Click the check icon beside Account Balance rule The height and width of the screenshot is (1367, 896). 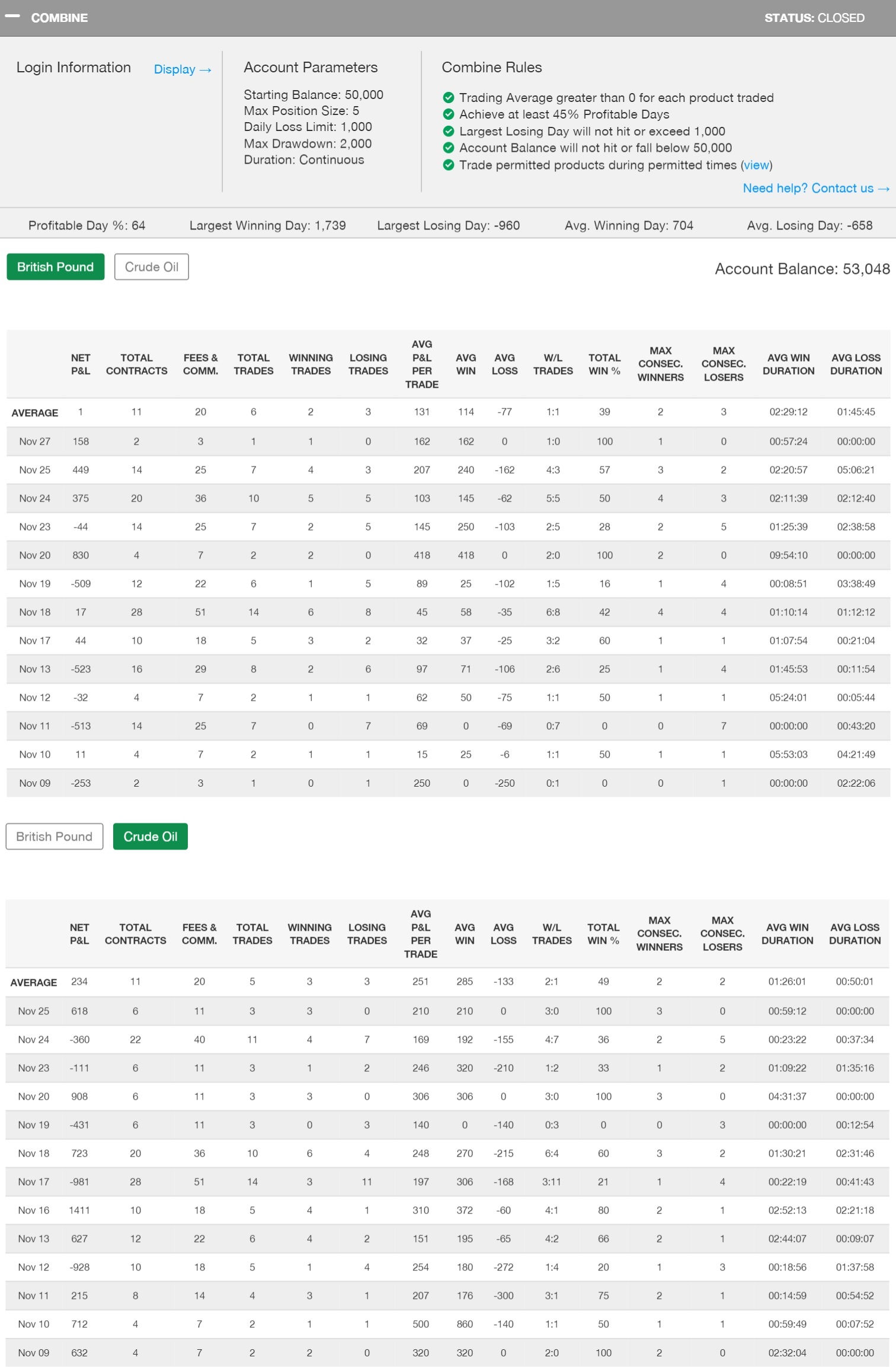click(x=449, y=148)
